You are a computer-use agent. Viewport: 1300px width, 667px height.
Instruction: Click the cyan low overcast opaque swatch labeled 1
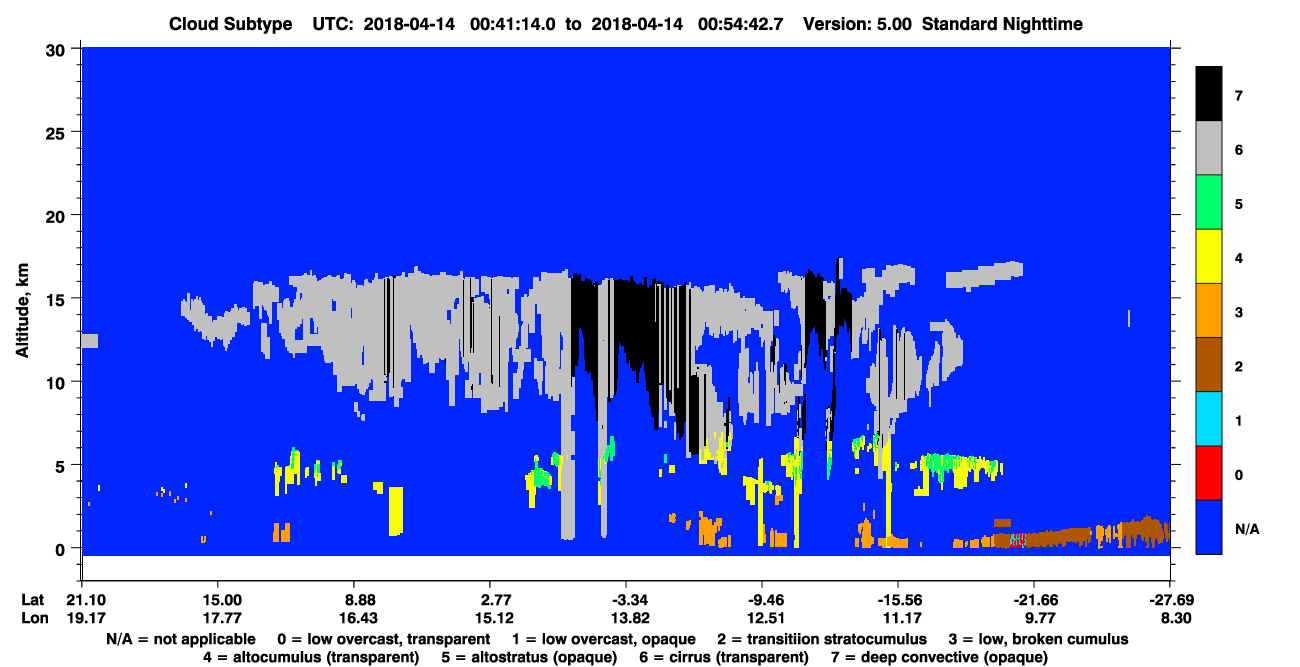point(1209,419)
